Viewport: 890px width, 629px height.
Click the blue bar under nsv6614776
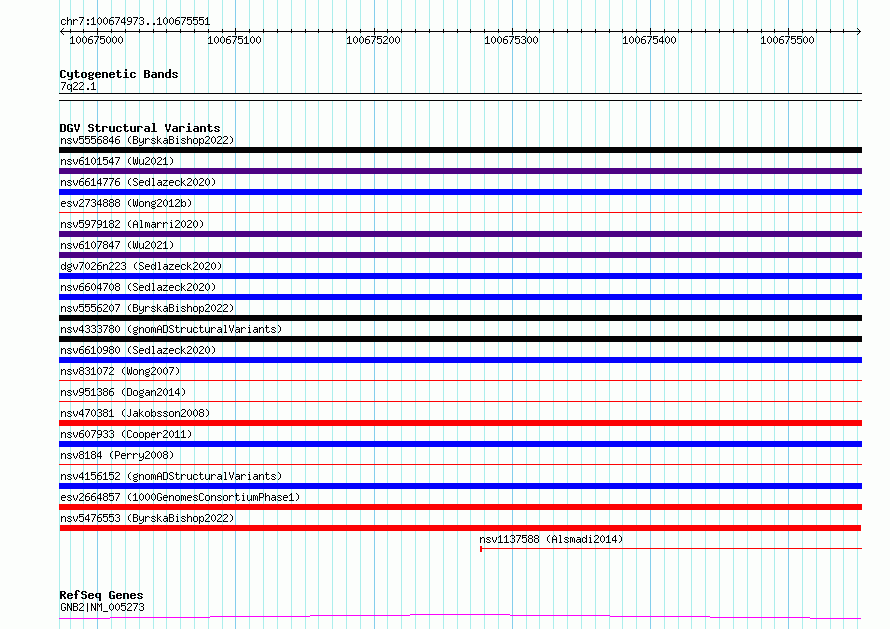point(460,192)
